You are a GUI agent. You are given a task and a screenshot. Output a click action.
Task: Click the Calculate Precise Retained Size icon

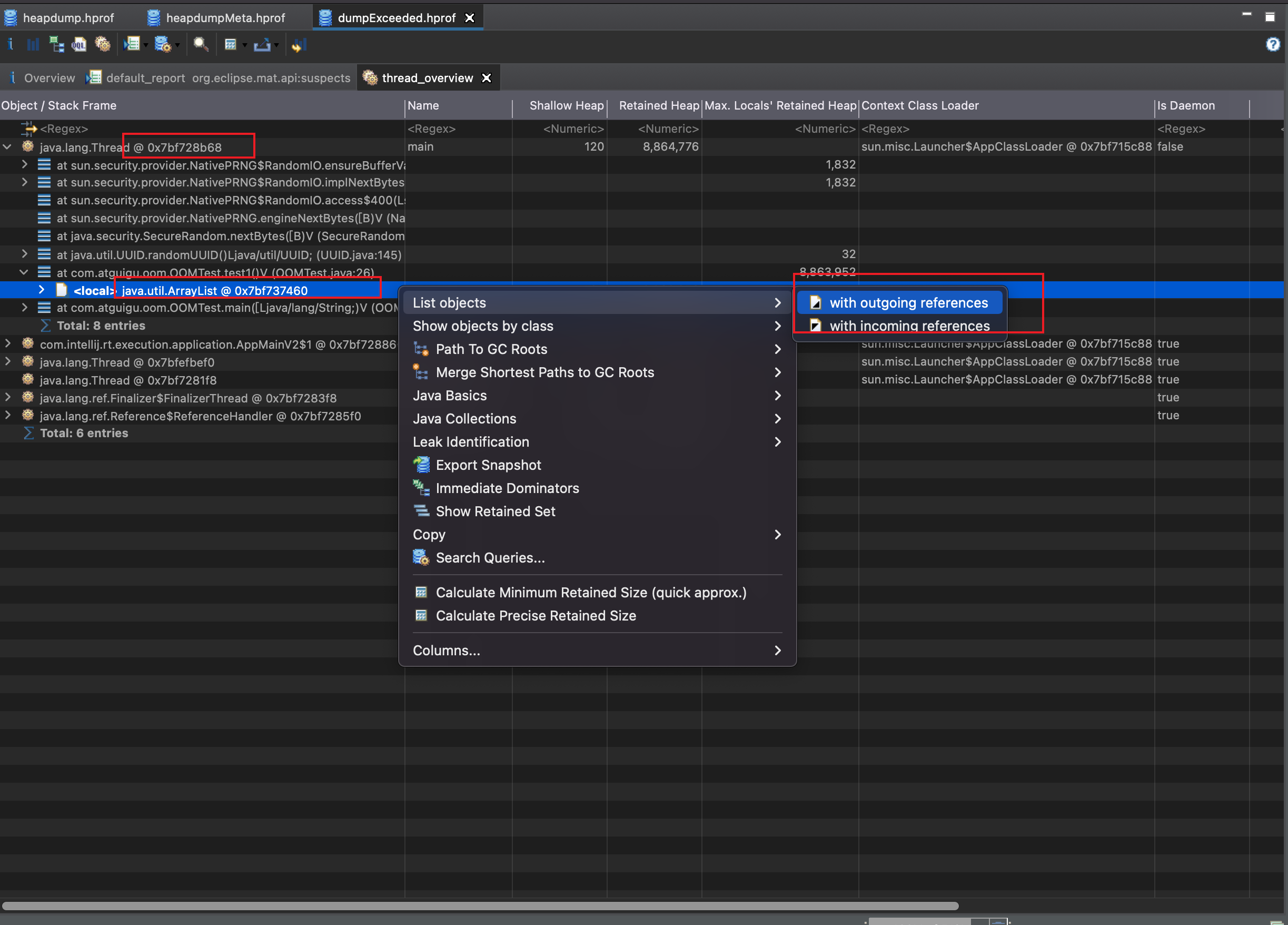(421, 615)
